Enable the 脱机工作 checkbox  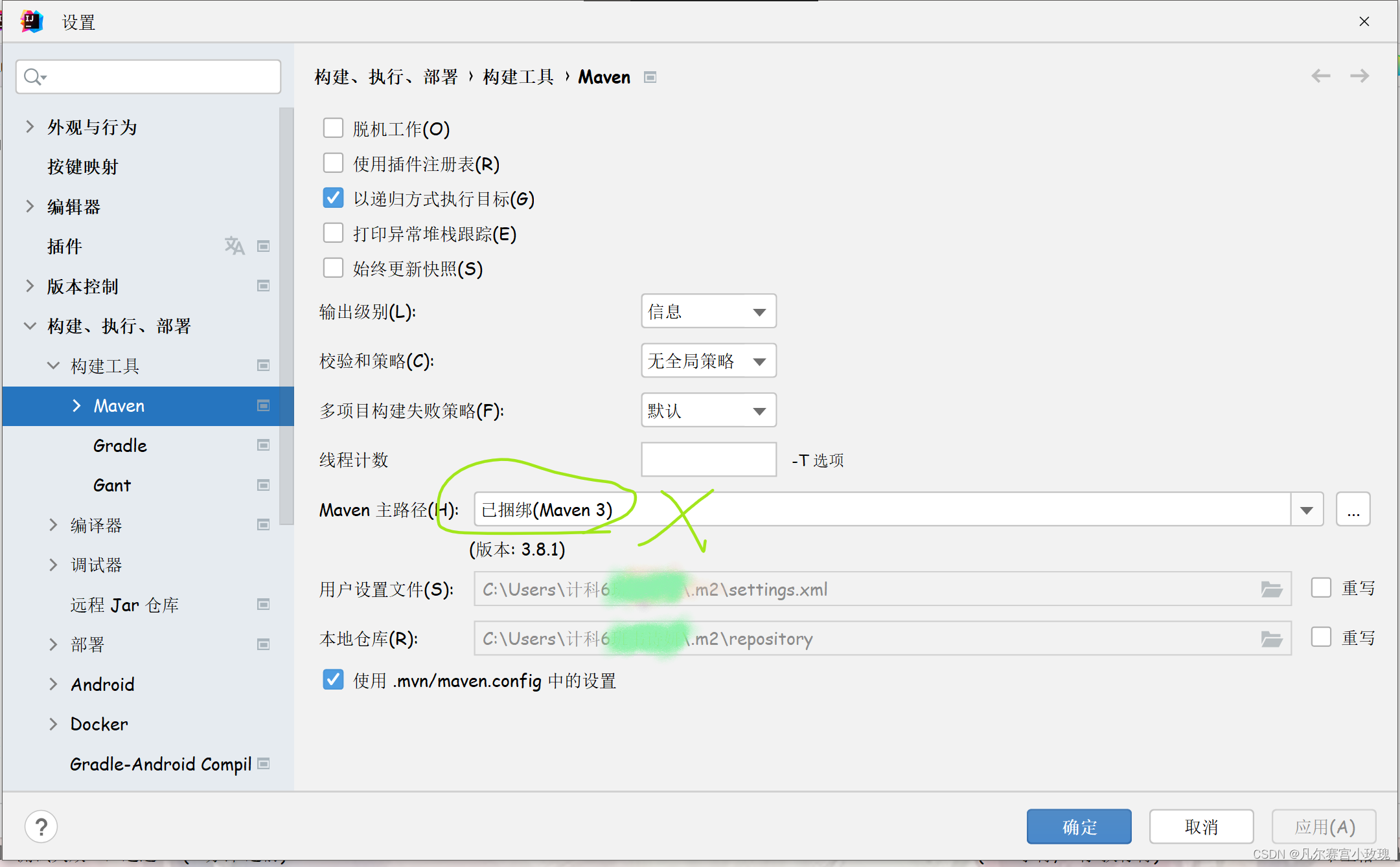click(333, 128)
